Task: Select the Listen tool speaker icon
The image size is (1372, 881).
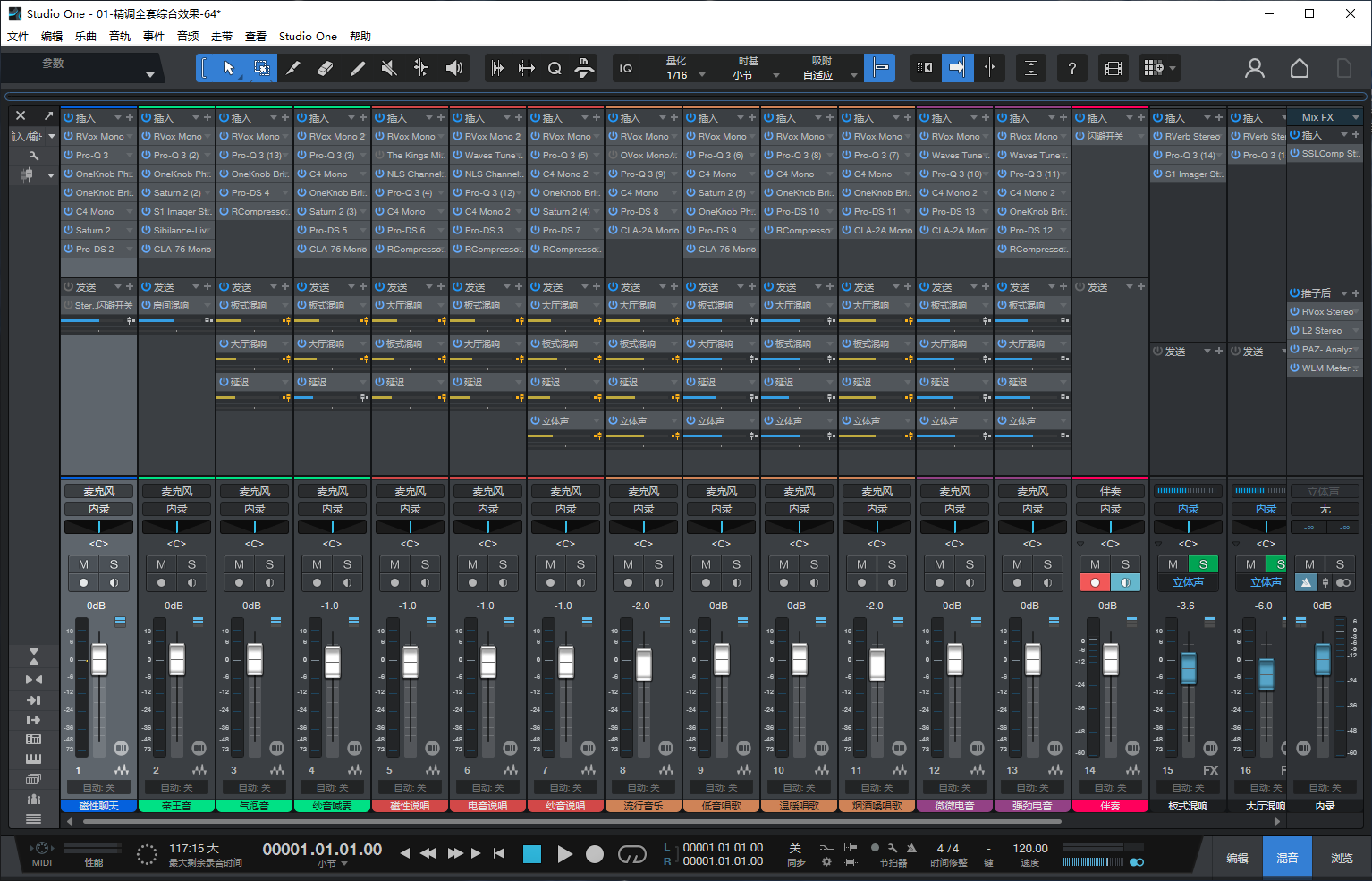Action: 454,67
